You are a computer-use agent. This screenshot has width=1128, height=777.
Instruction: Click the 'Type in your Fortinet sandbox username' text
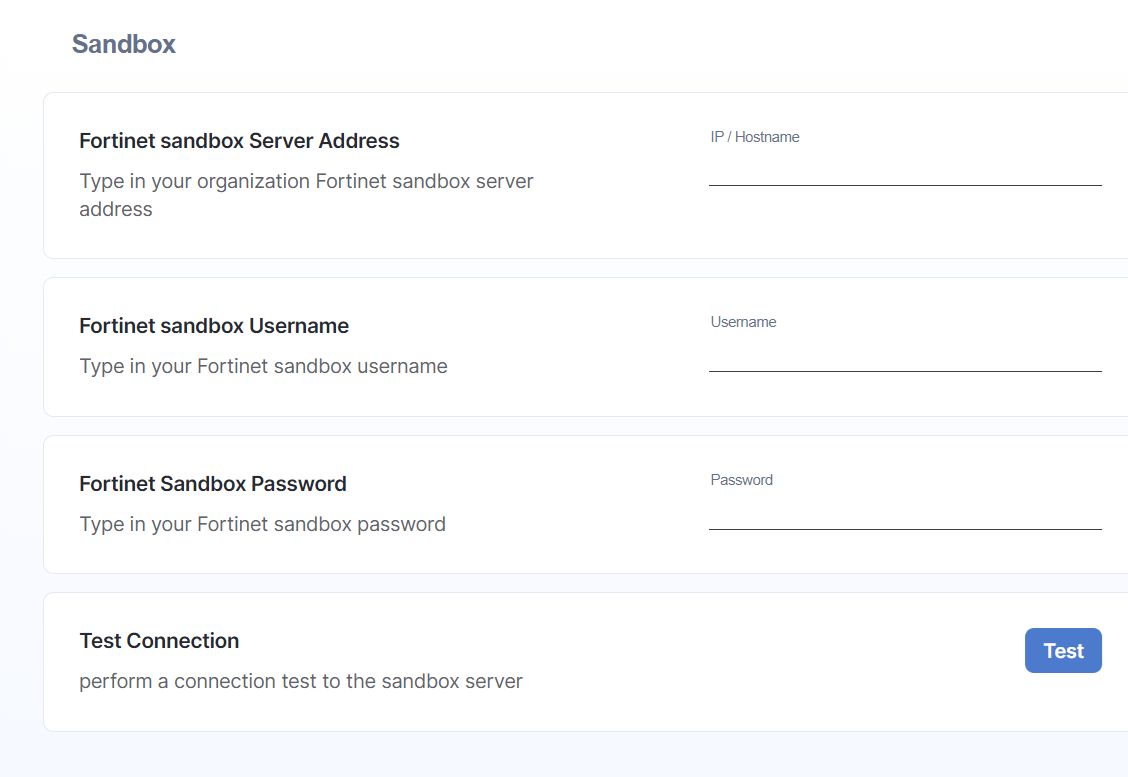[263, 366]
